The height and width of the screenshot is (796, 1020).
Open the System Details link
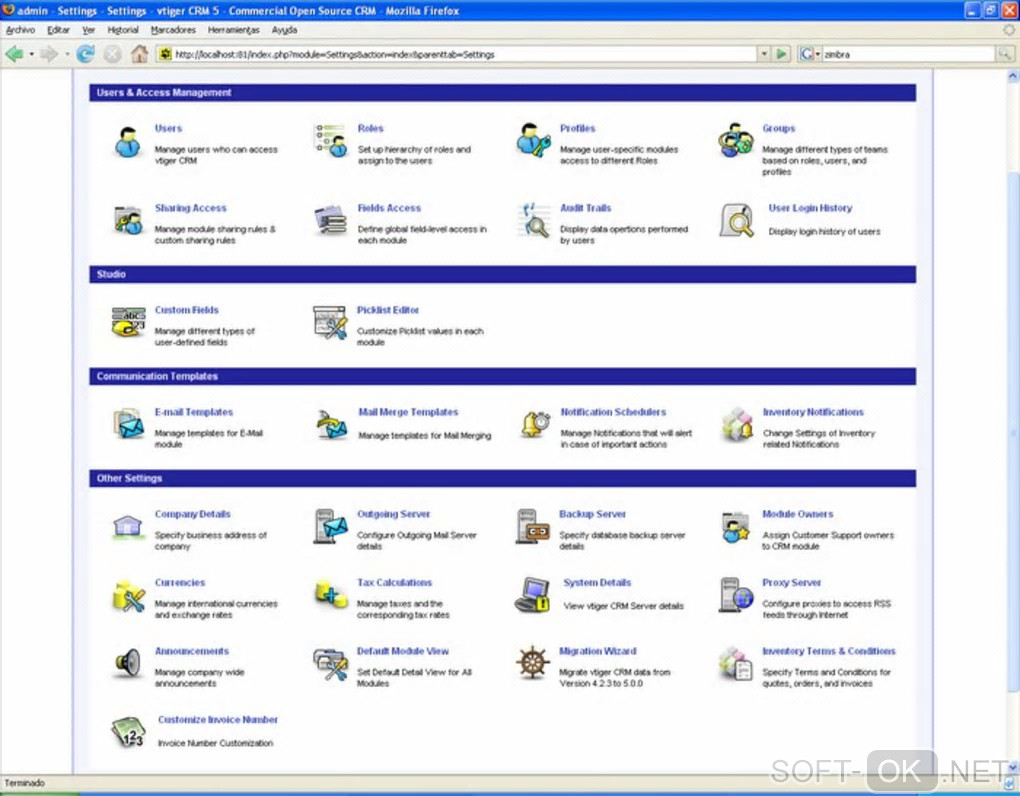[x=597, y=583]
